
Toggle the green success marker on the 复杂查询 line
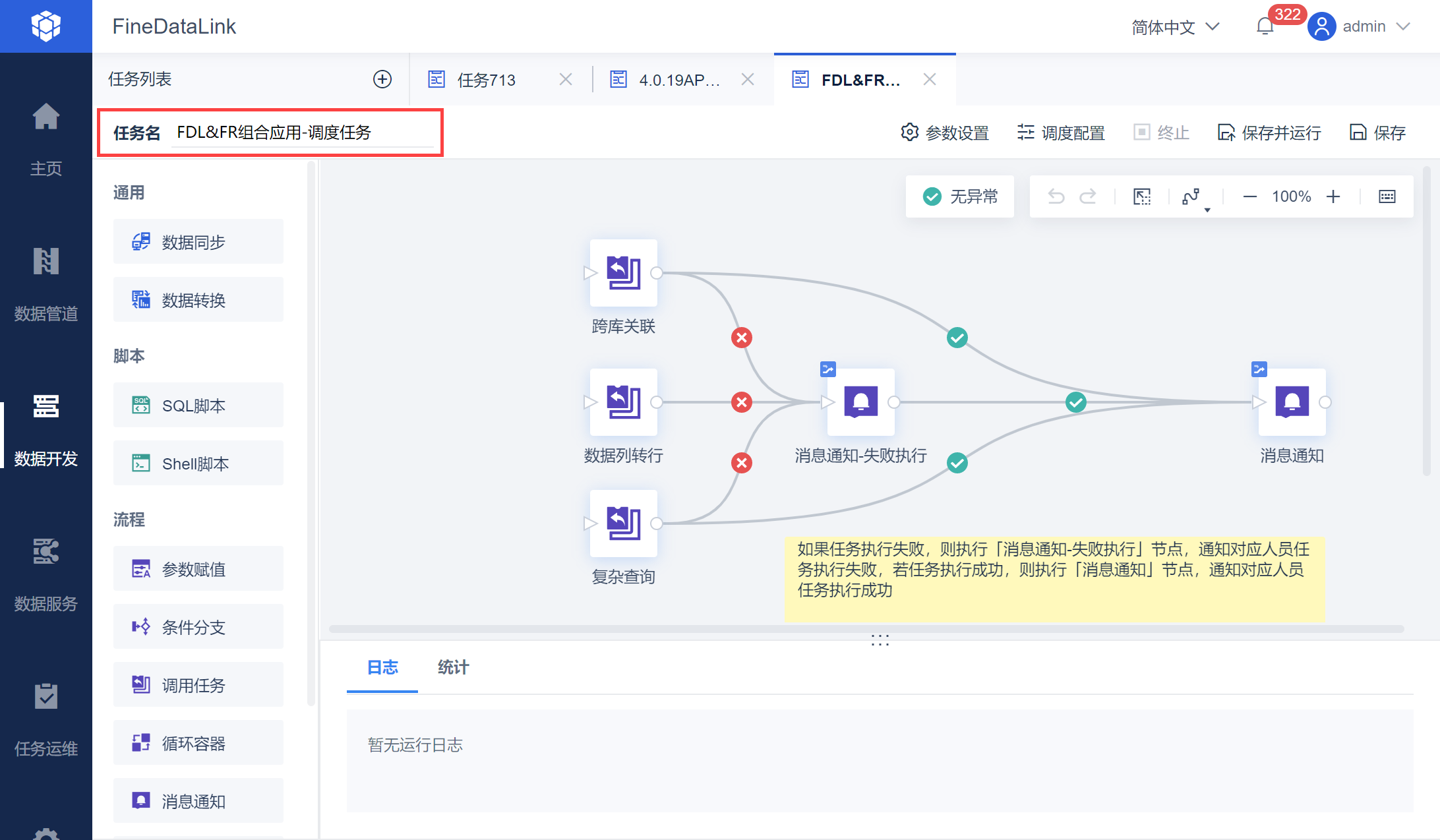pos(957,463)
